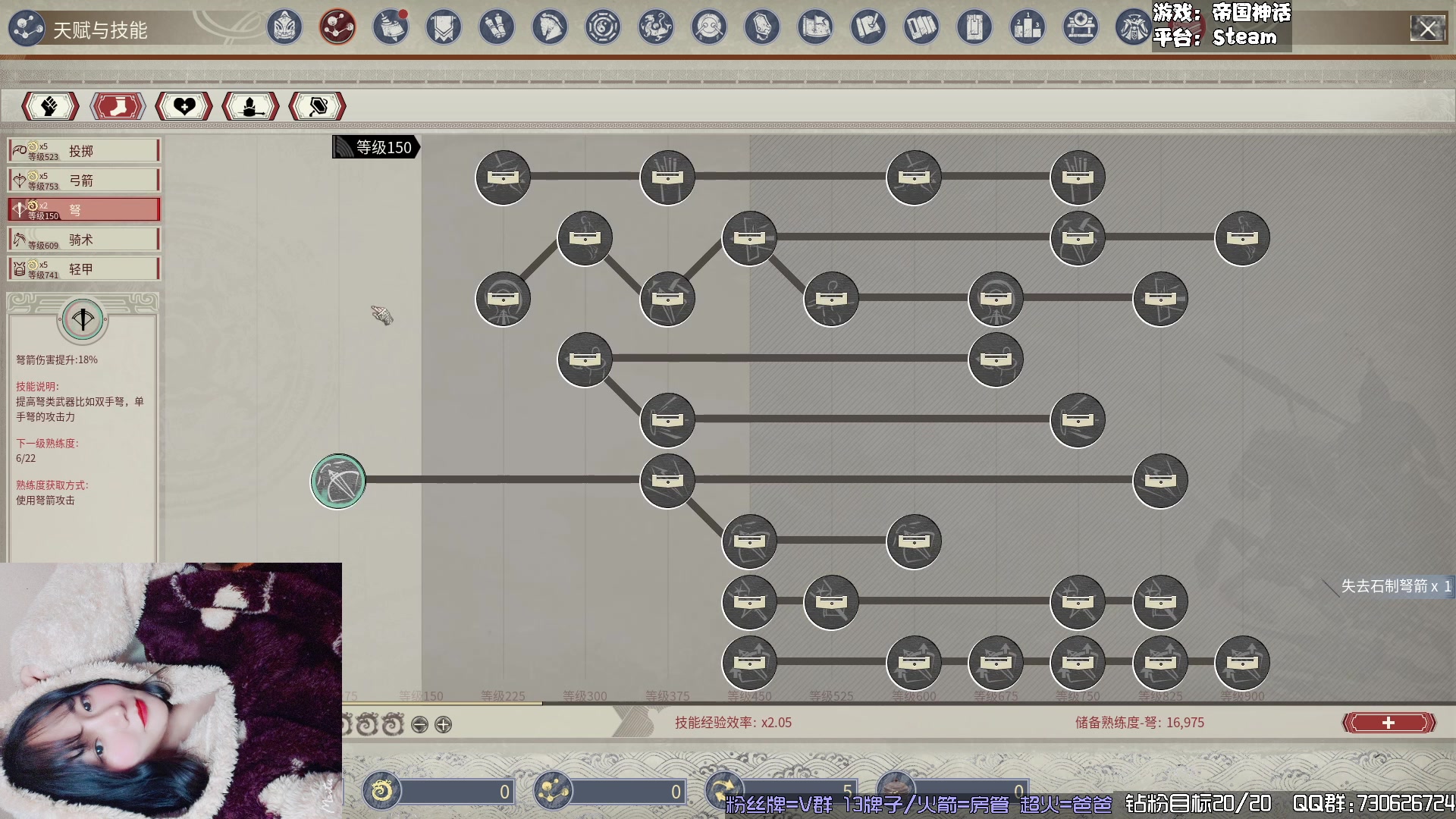The height and width of the screenshot is (819, 1456).
Task: Select 弓箭 skill in the list
Action: 83,180
